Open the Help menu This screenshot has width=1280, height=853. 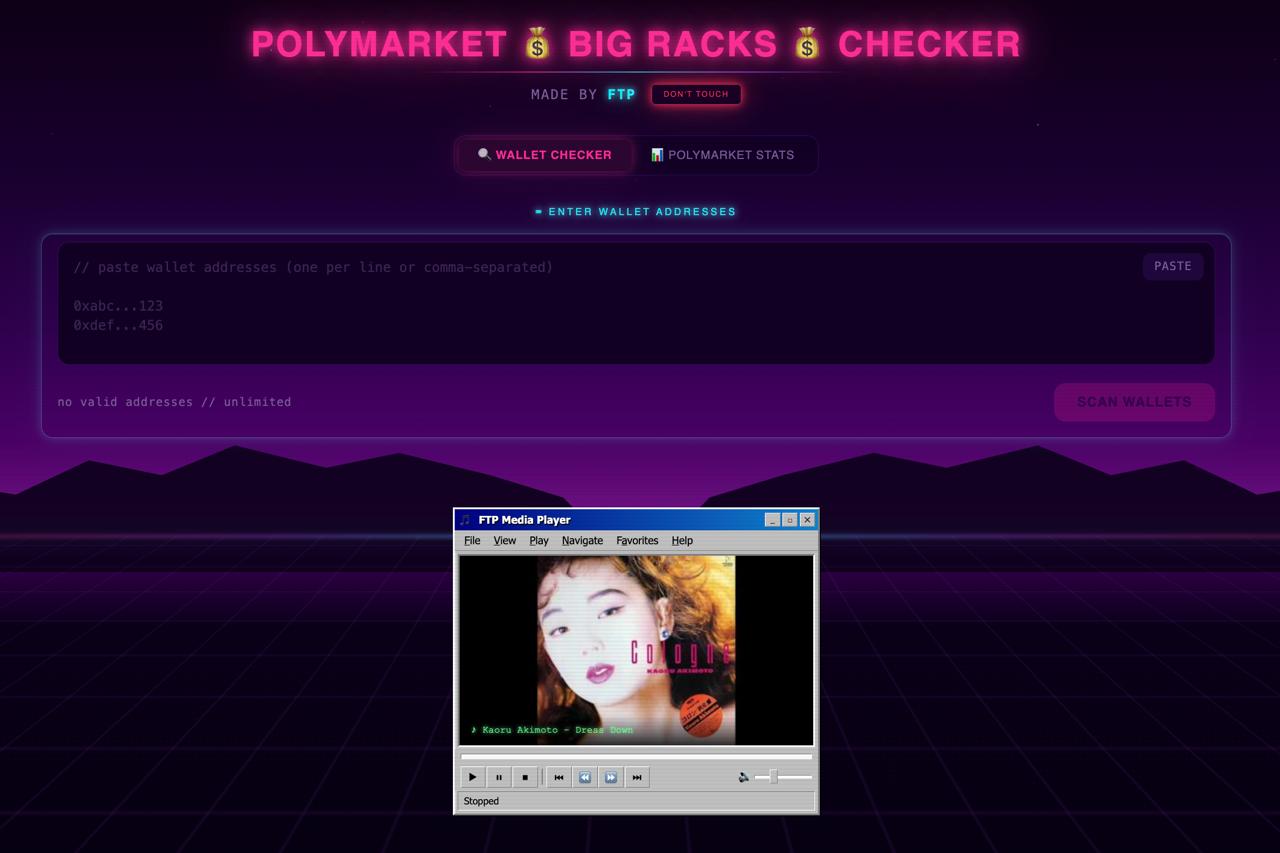(x=682, y=541)
